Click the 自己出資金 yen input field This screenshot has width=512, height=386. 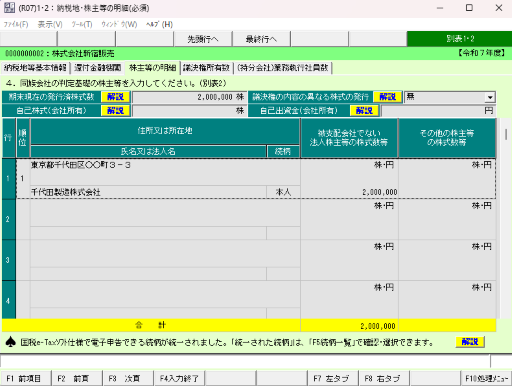pyautogui.click(x=438, y=111)
